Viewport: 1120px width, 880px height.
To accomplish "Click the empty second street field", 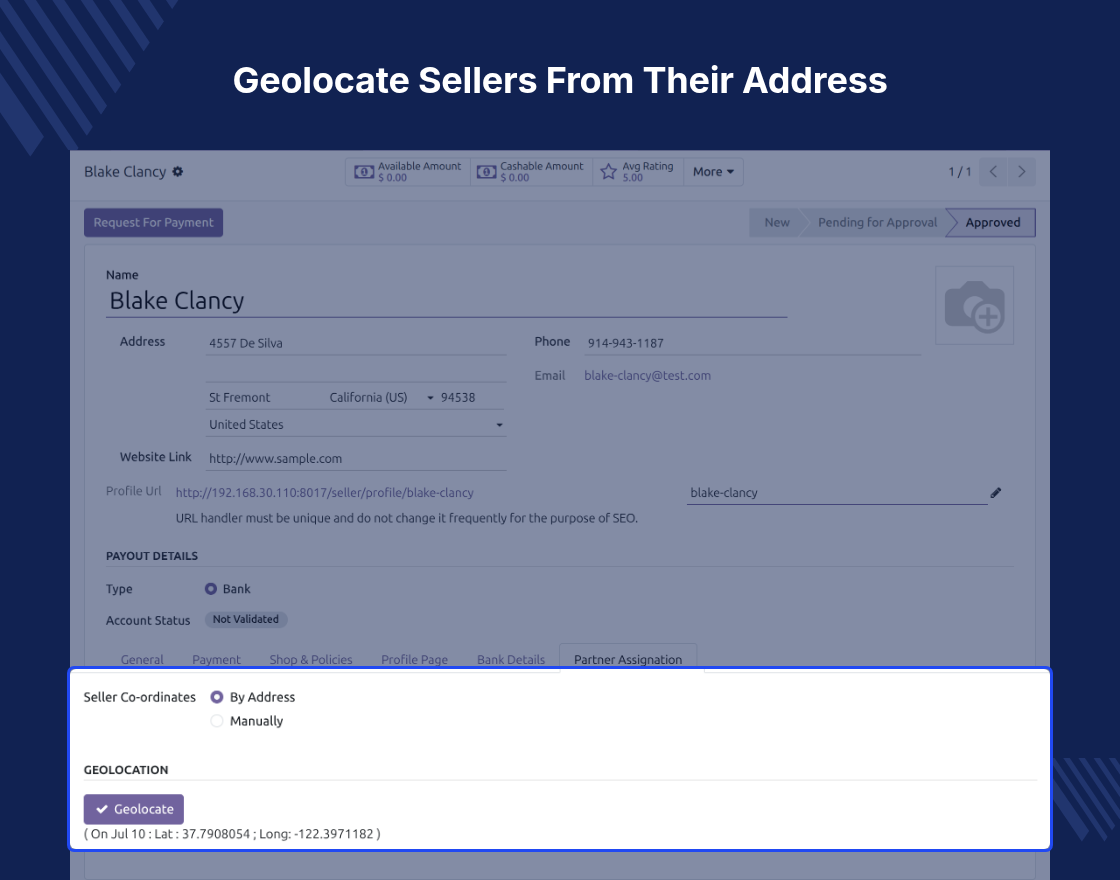I will coord(356,370).
